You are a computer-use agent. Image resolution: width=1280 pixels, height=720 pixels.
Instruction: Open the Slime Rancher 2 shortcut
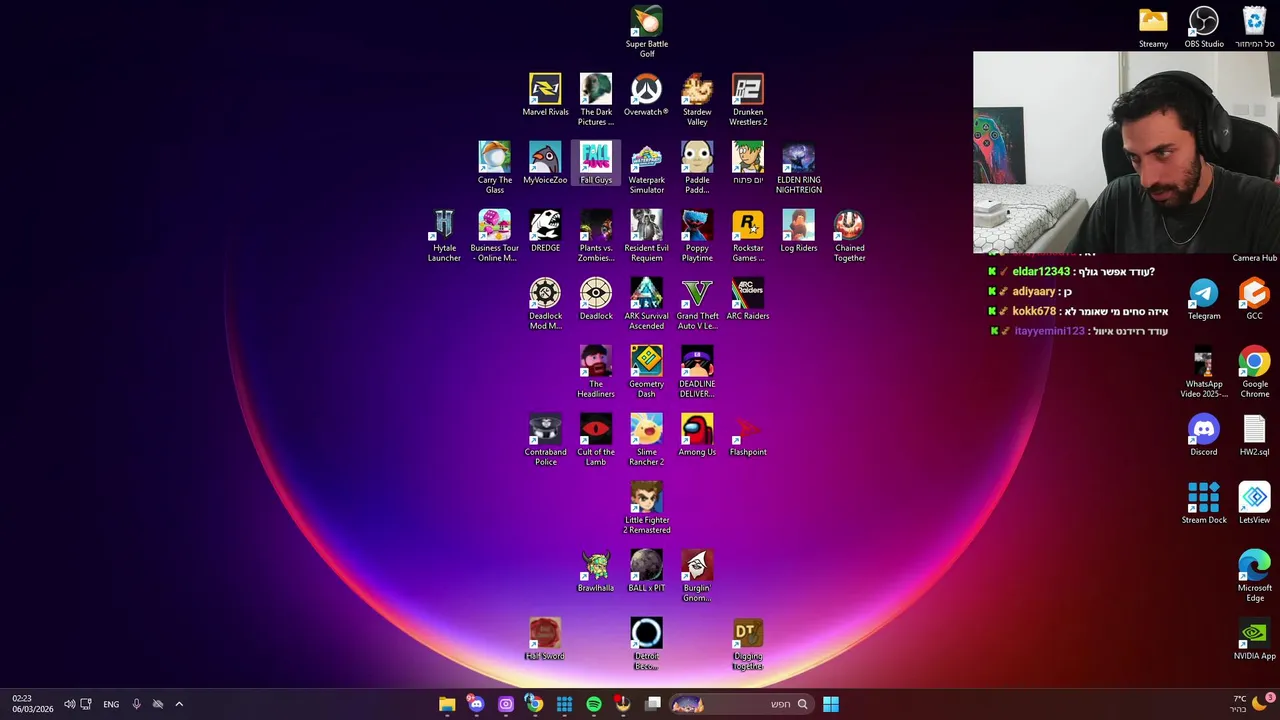point(647,439)
